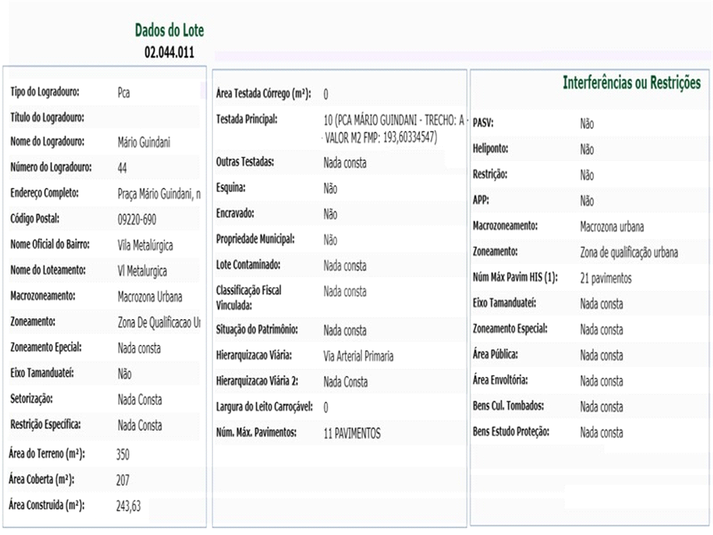
Task: Click the Interferências ou Restrições header
Action: [x=630, y=83]
